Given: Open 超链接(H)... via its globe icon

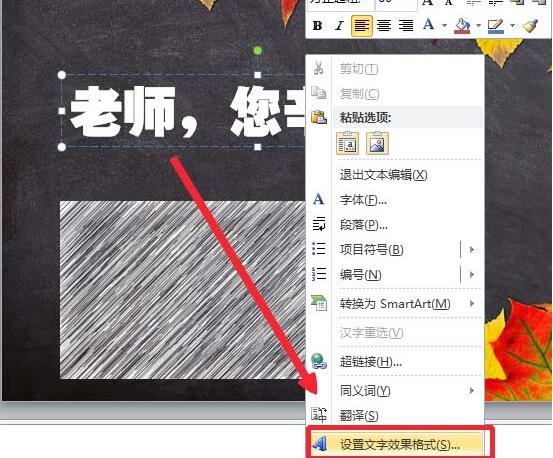Looking at the screenshot, I should coord(319,361).
